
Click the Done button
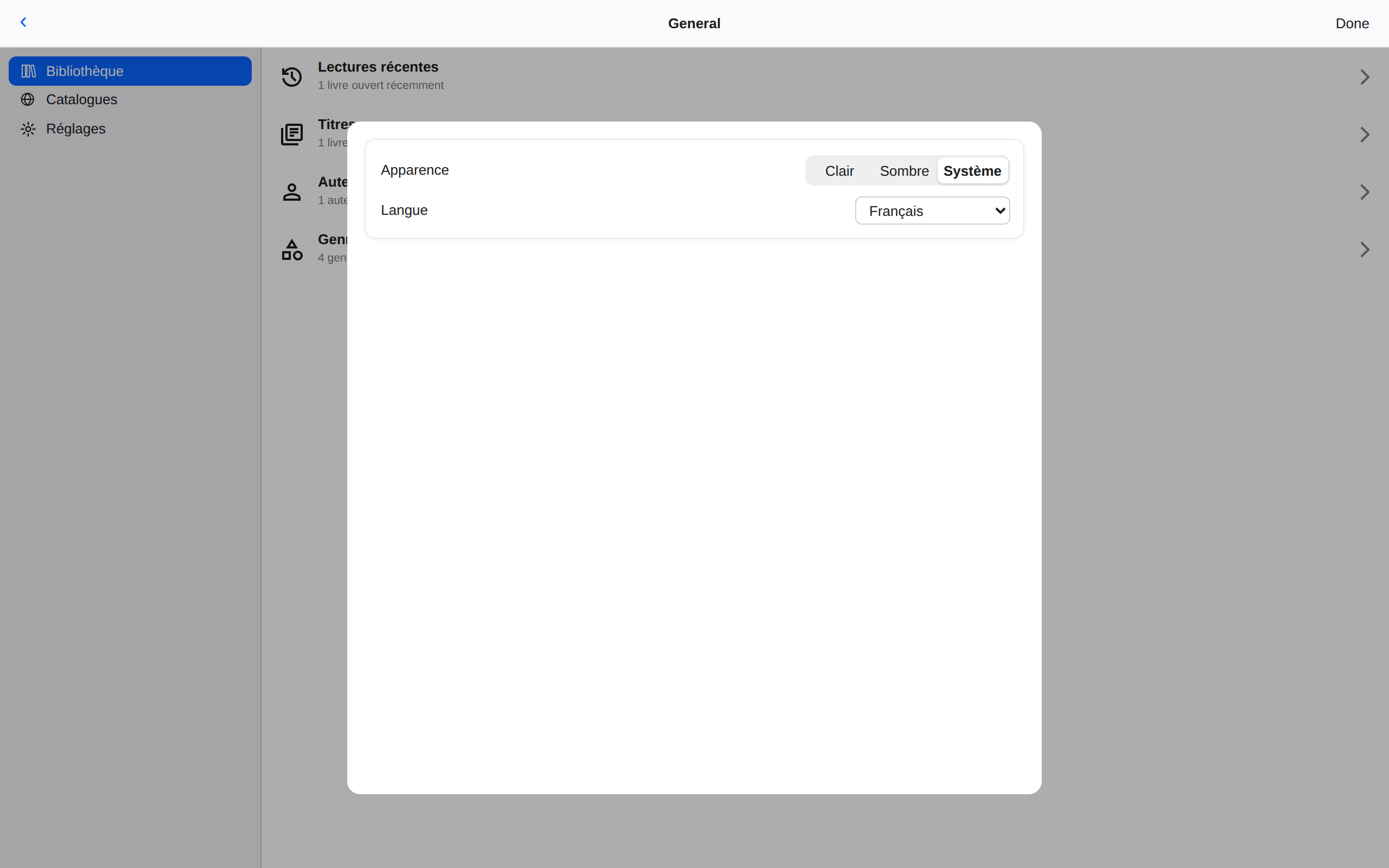[1352, 23]
